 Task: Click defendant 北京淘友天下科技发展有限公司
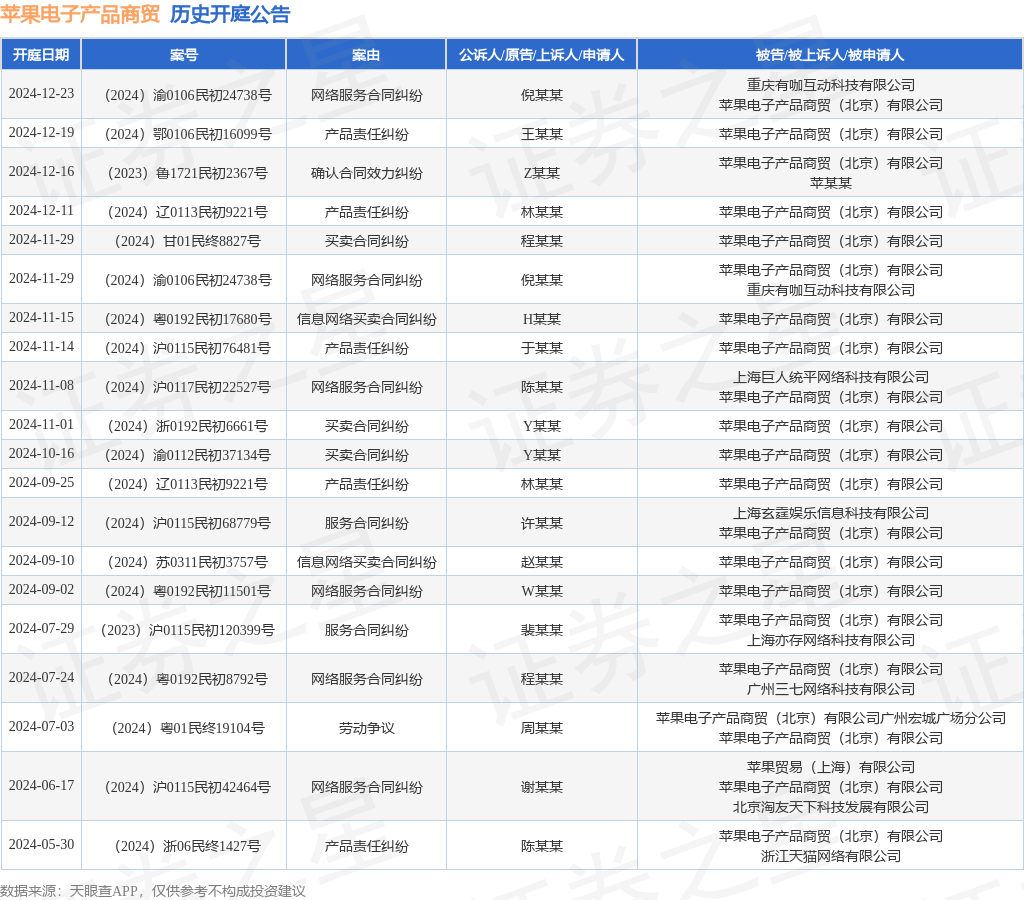click(831, 807)
